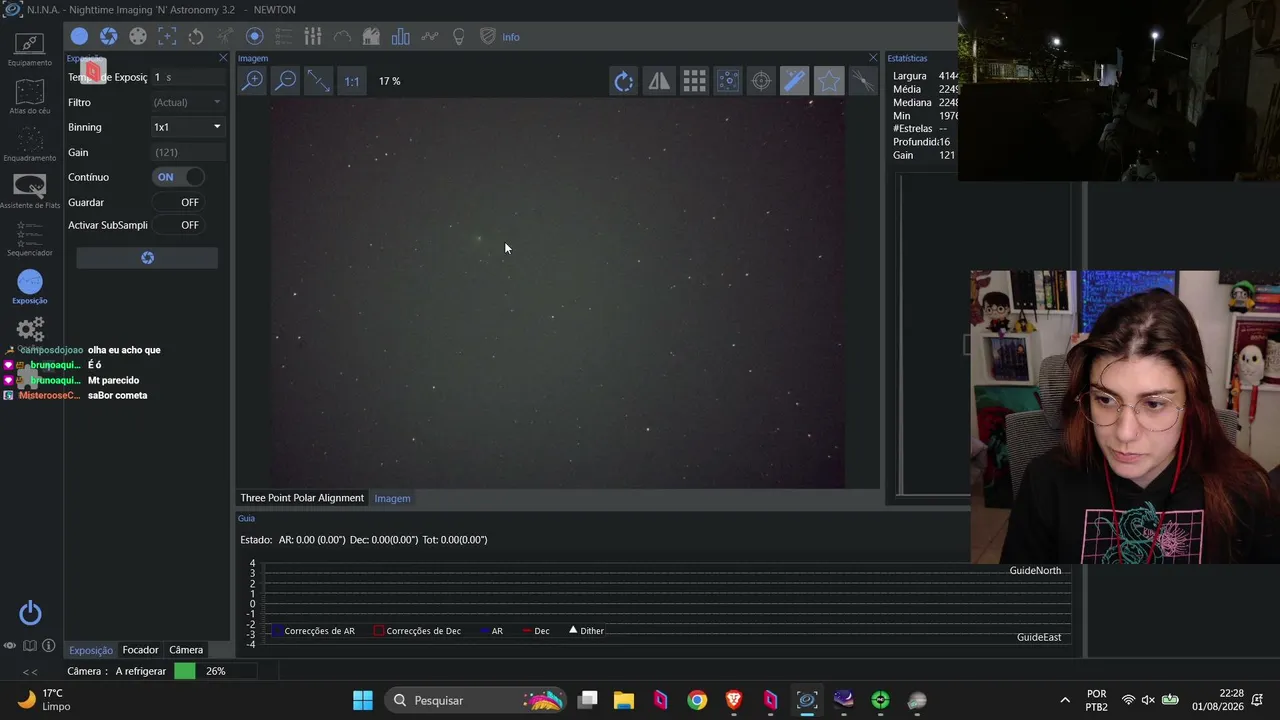This screenshot has width=1280, height=720.
Task: Click the capture button under the switches
Action: 147,258
